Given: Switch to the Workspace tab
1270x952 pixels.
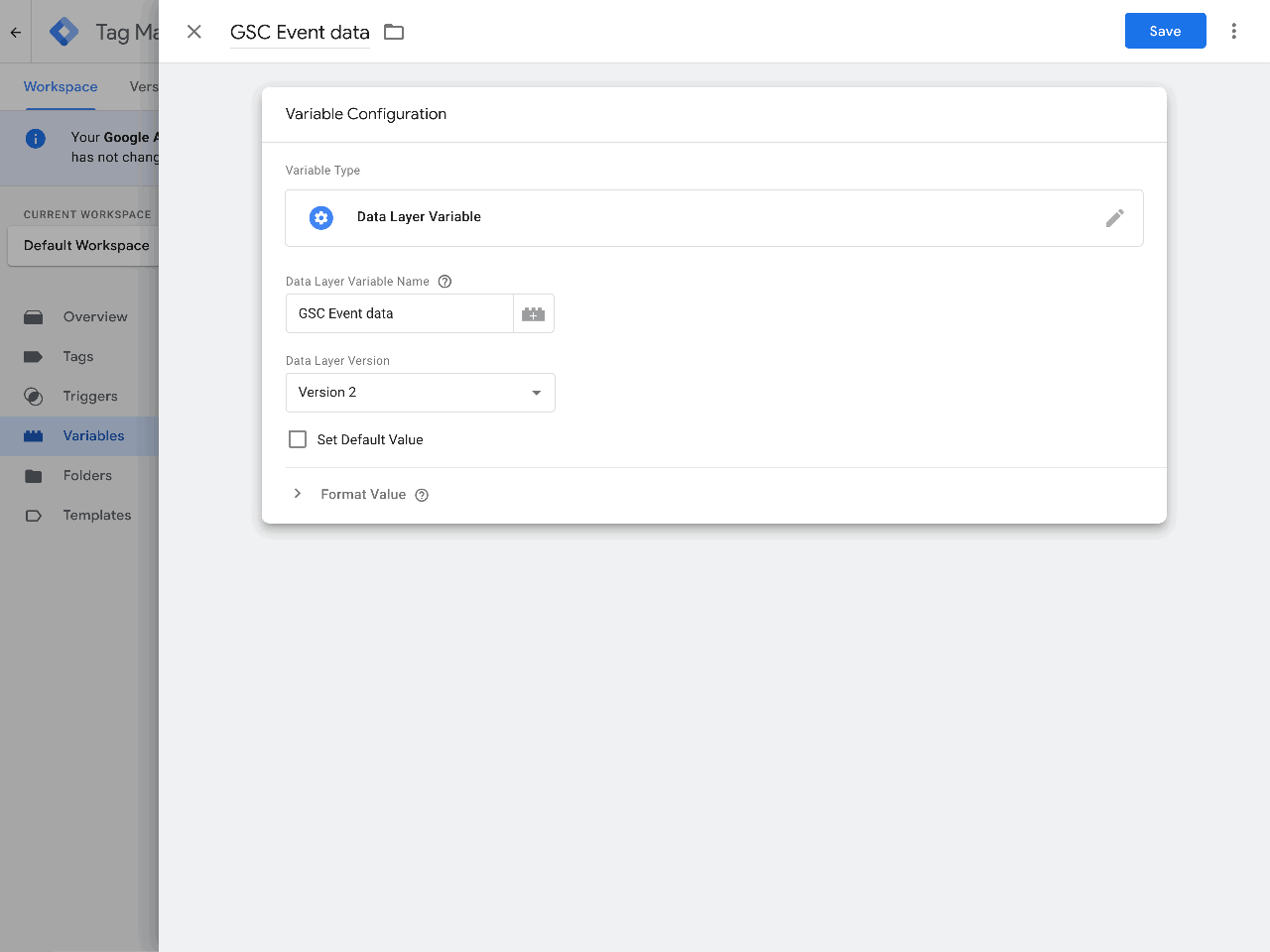Looking at the screenshot, I should [x=60, y=86].
